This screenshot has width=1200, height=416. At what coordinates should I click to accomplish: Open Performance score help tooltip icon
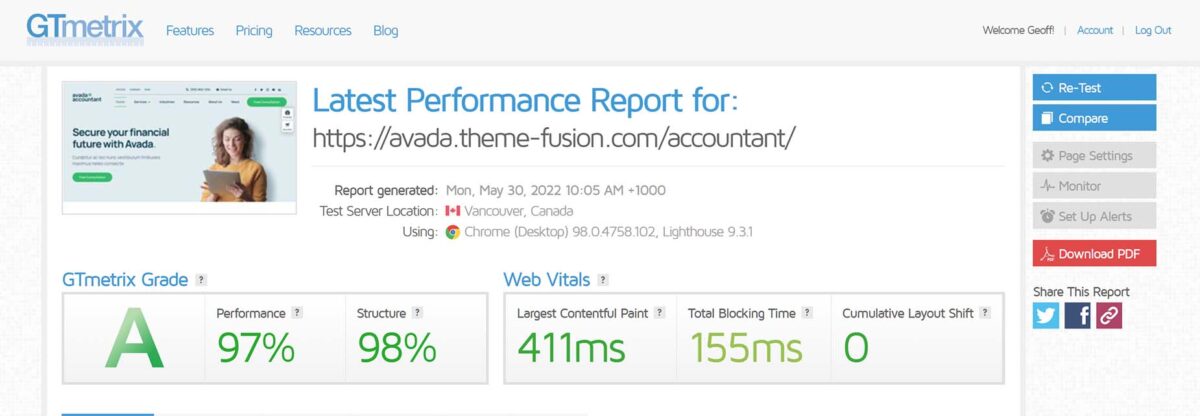pos(297,313)
